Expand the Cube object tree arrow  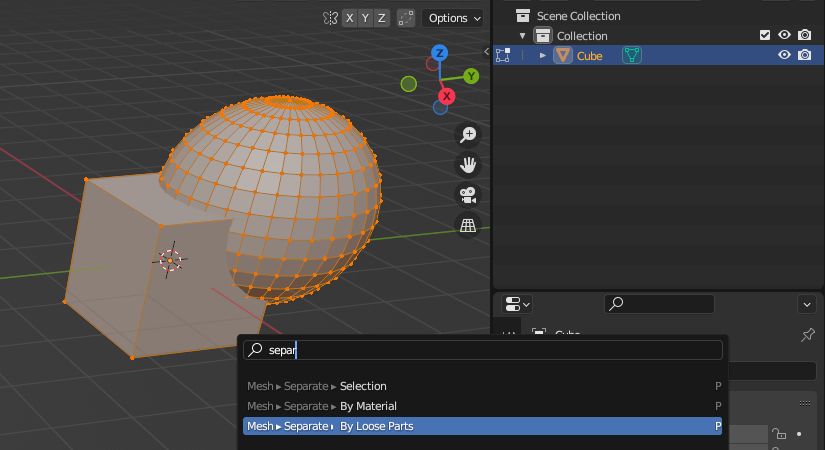click(542, 55)
